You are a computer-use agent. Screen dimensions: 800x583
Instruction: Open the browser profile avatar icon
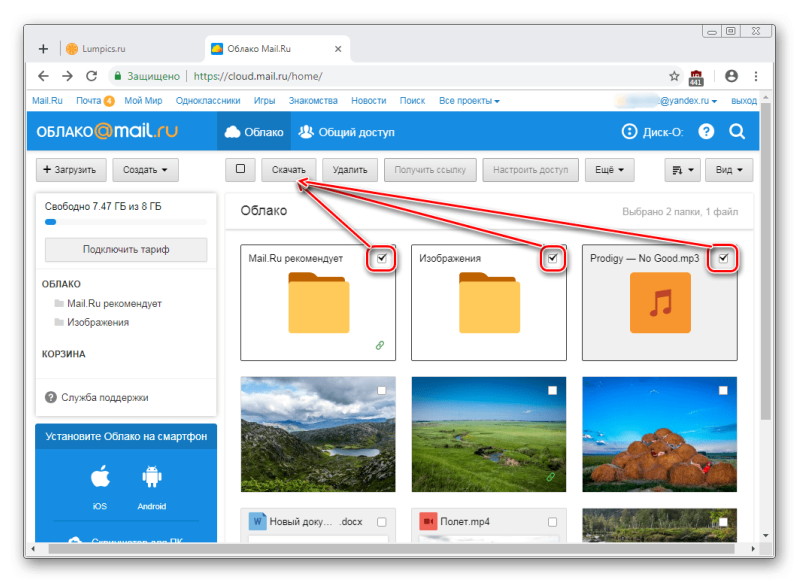point(731,76)
